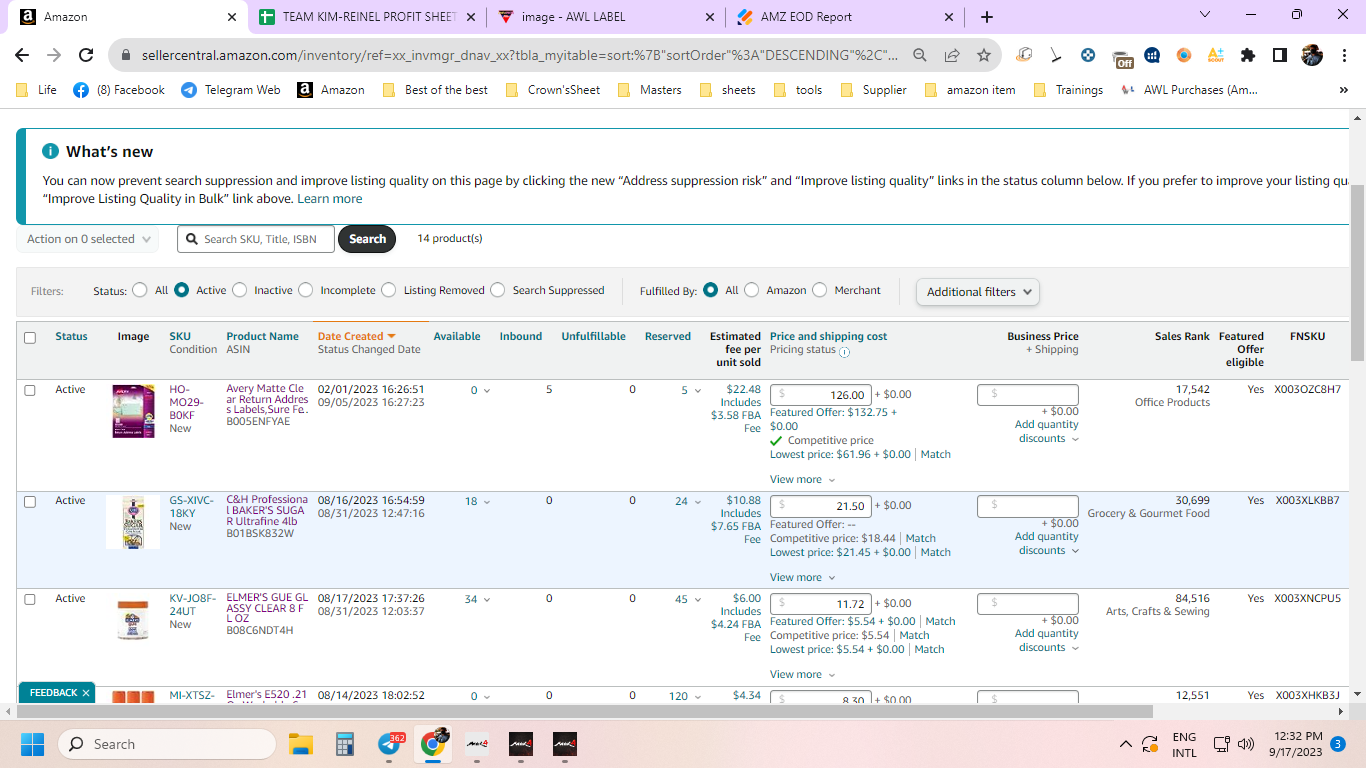
Task: Open the Chrome profile avatar
Action: point(1312,55)
